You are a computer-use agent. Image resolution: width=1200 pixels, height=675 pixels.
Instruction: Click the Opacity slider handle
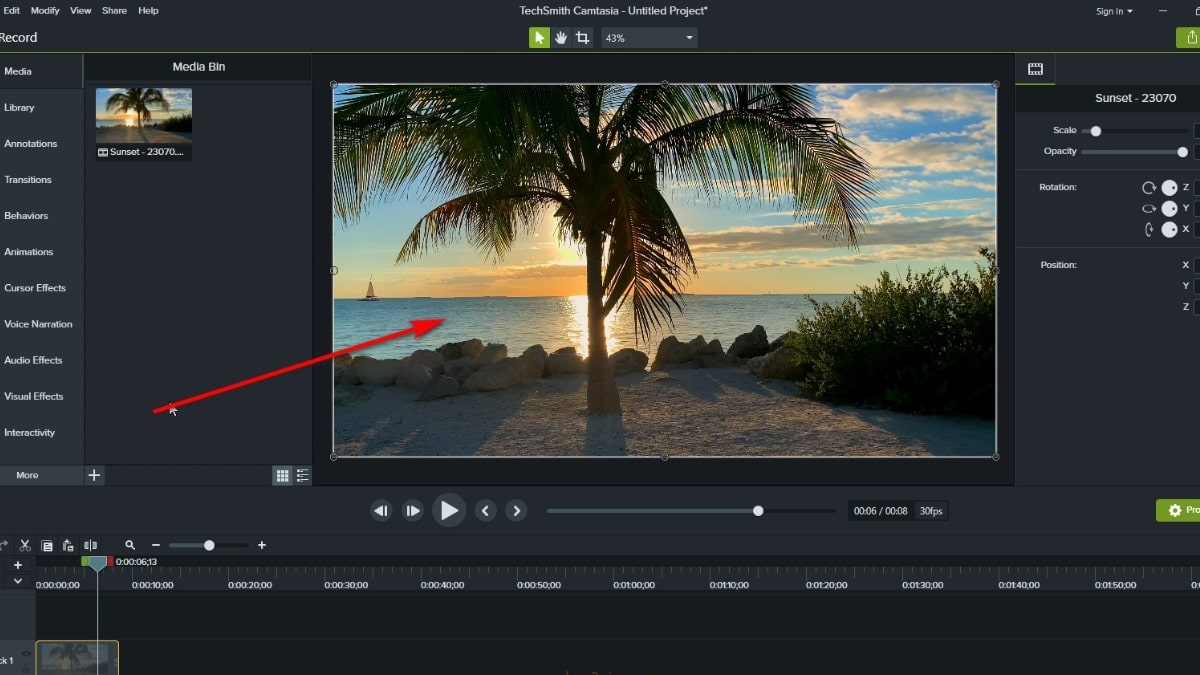point(1182,152)
